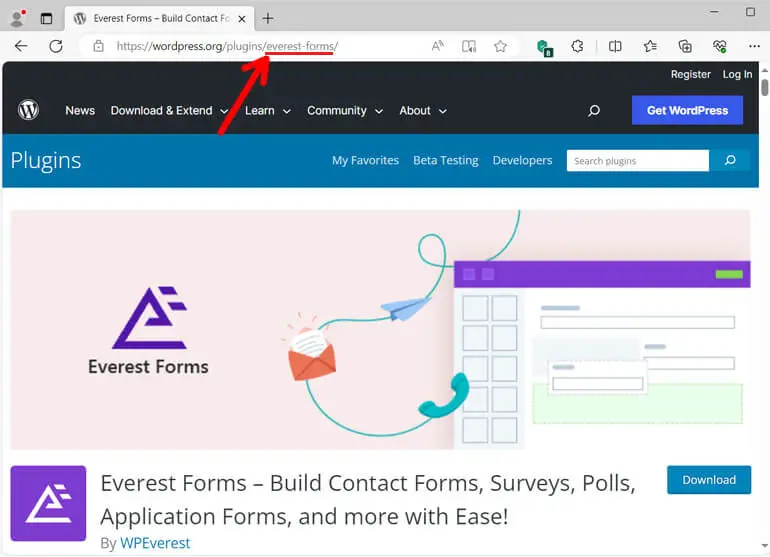Expand the About dropdown menu

[x=423, y=111]
